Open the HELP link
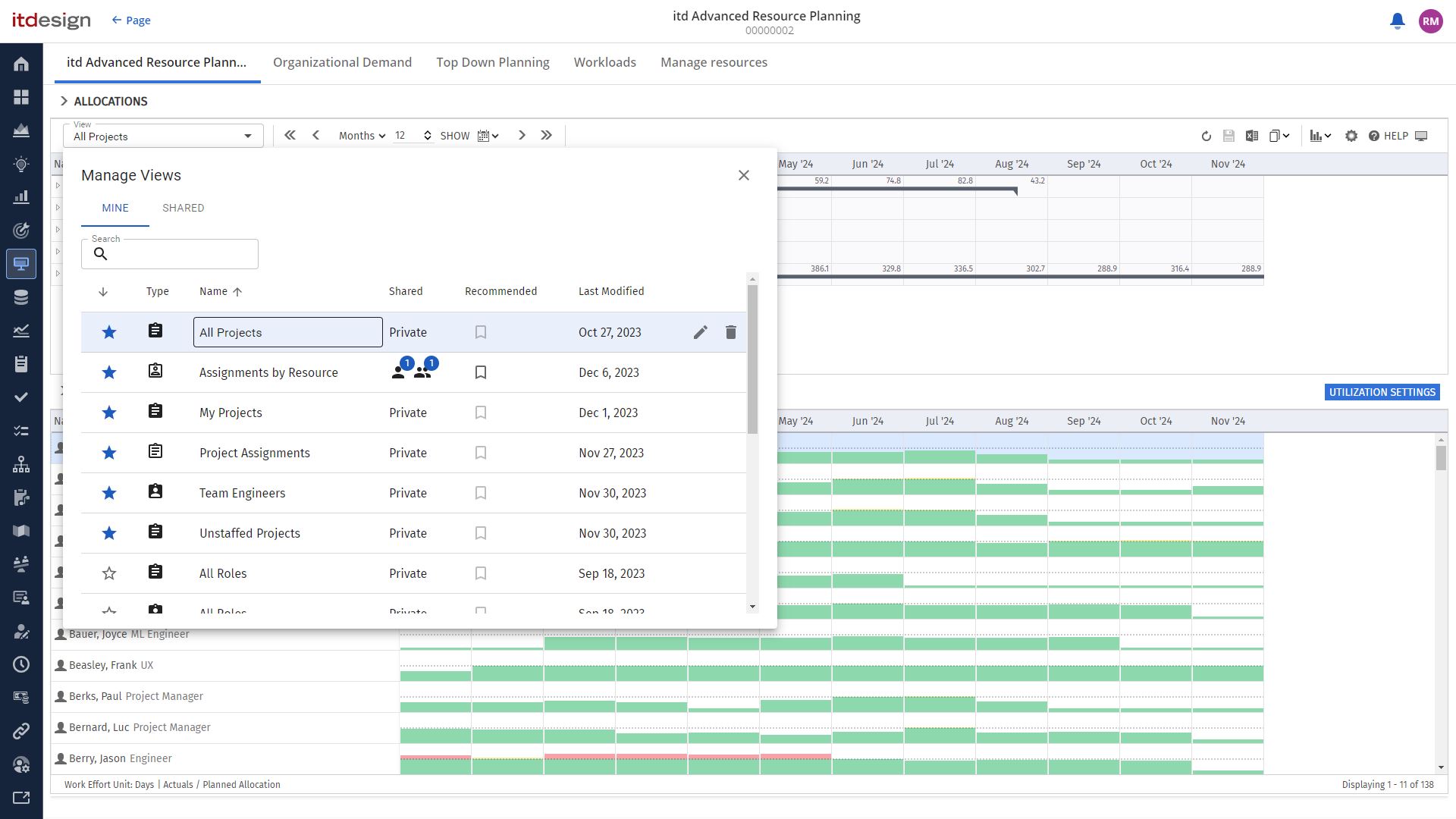The height and width of the screenshot is (819, 1456). (x=1388, y=136)
